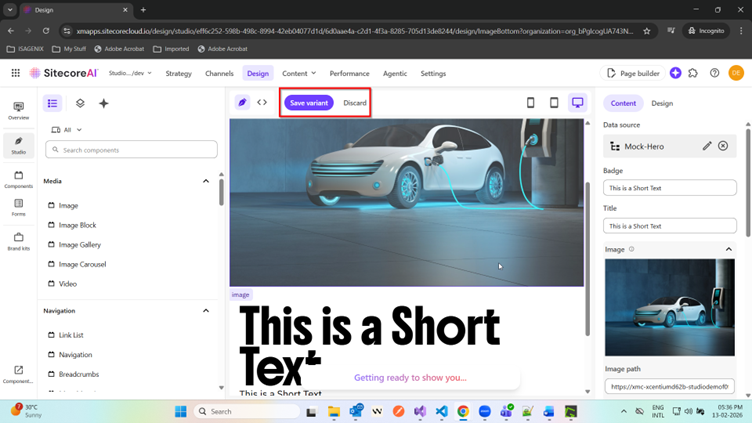Open the Studio/dev project dropdown

[130, 73]
